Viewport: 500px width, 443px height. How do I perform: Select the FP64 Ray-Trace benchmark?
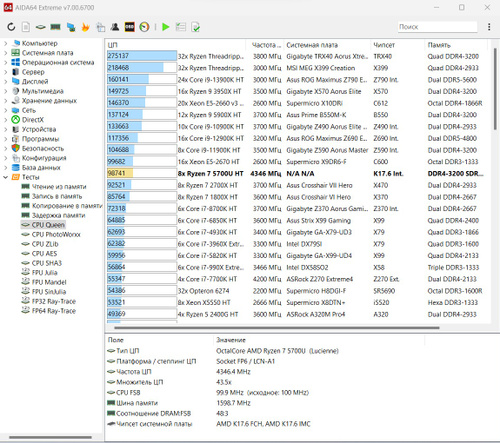point(54,311)
